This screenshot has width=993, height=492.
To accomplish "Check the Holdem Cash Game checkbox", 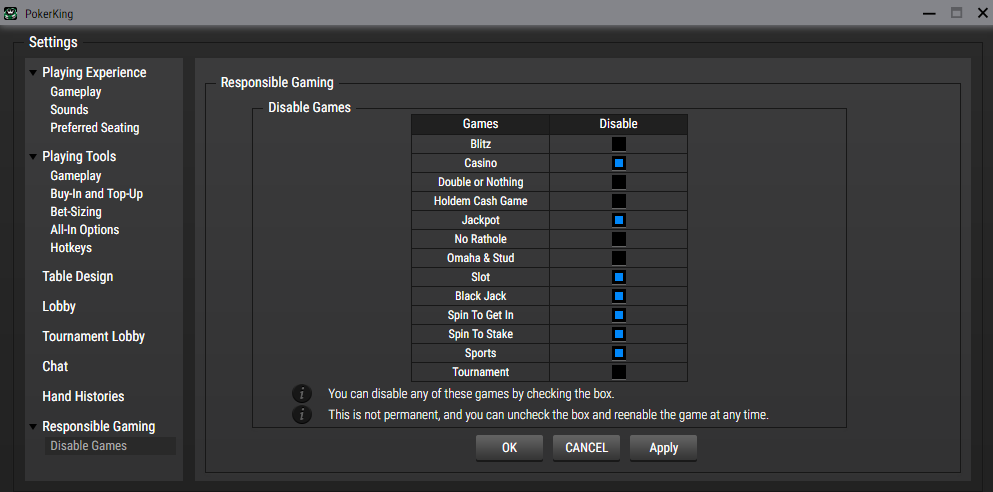I will [x=618, y=201].
